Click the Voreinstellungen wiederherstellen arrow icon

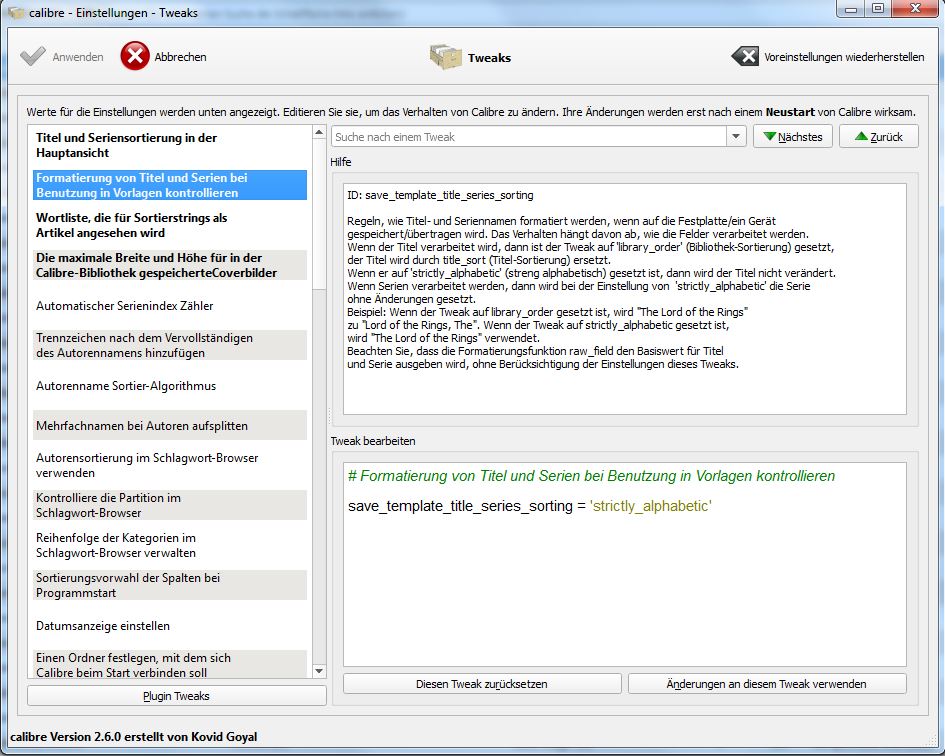tap(745, 57)
